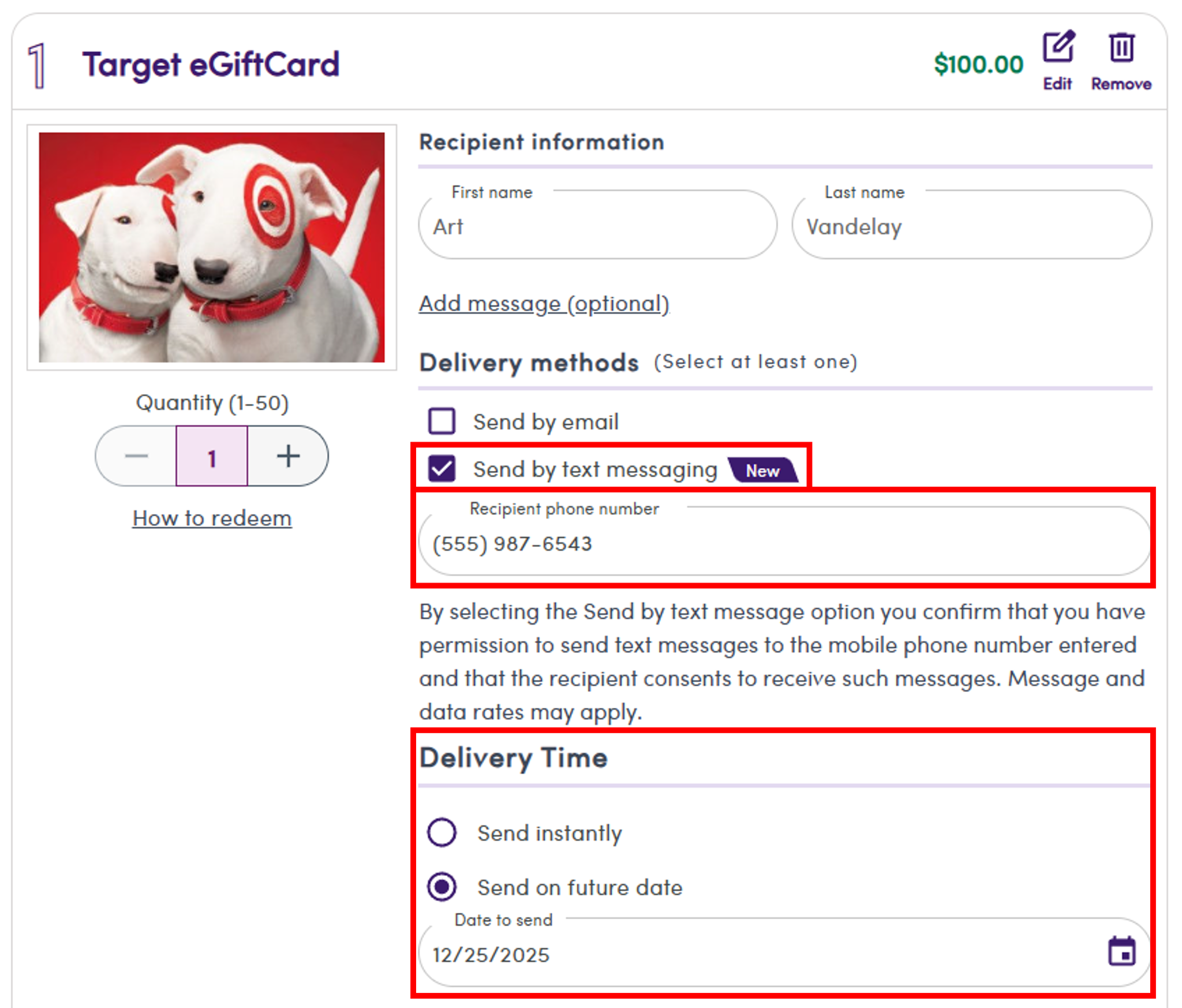Click the quantity value box
The width and height of the screenshot is (1182, 1008).
click(212, 456)
